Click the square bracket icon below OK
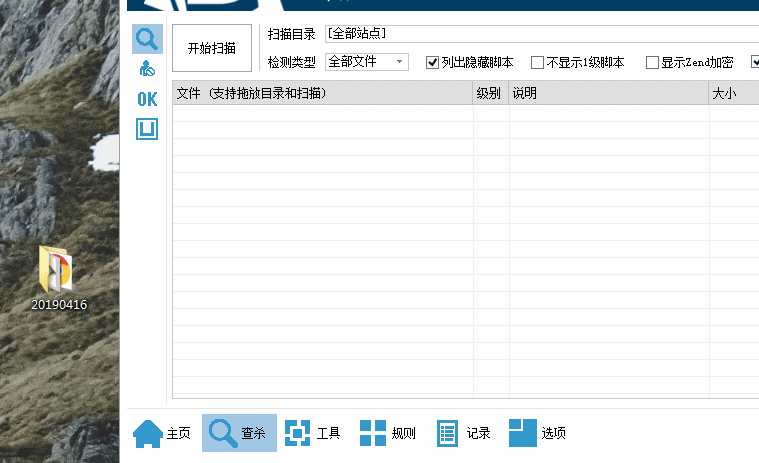Image resolution: width=759 pixels, height=463 pixels. click(147, 129)
